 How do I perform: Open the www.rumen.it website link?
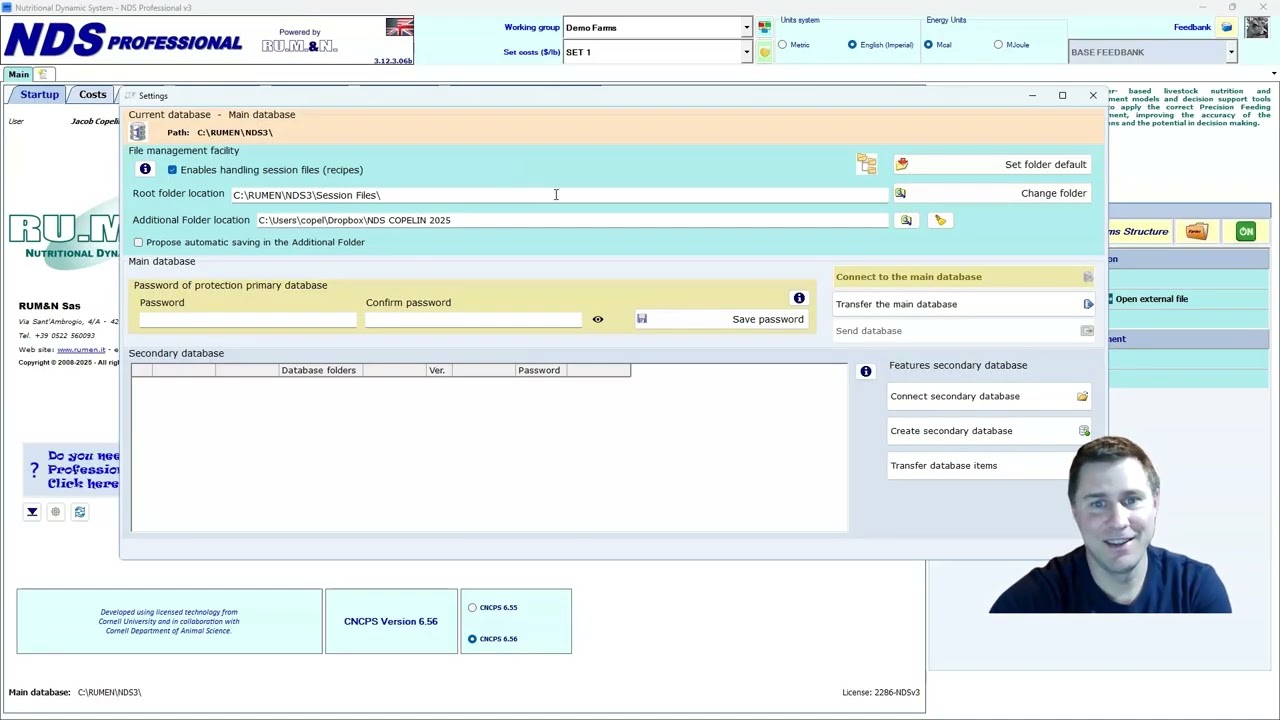pyautogui.click(x=81, y=350)
